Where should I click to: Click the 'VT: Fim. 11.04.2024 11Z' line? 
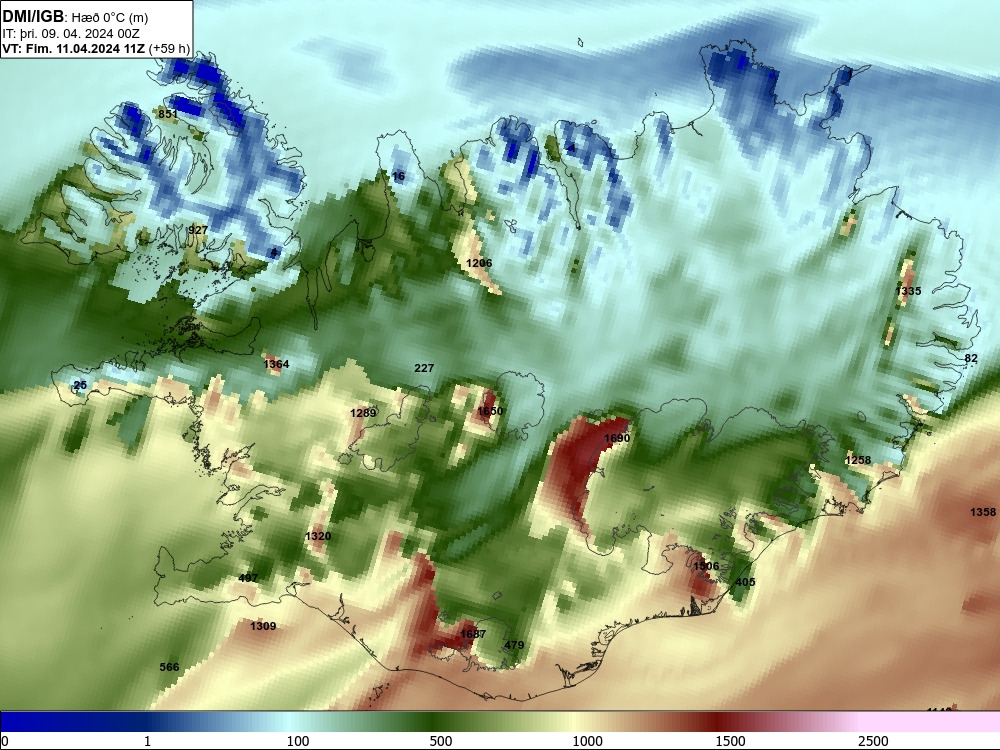pos(74,48)
